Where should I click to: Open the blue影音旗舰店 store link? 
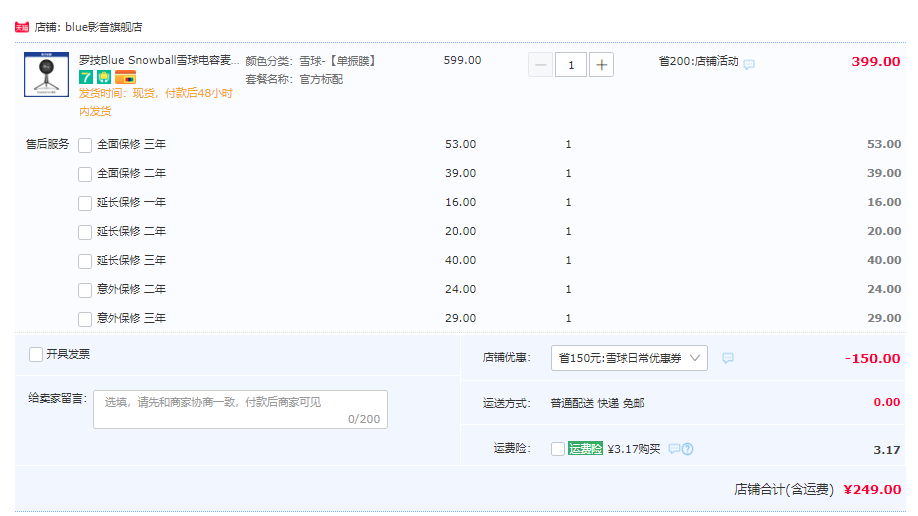click(x=104, y=27)
